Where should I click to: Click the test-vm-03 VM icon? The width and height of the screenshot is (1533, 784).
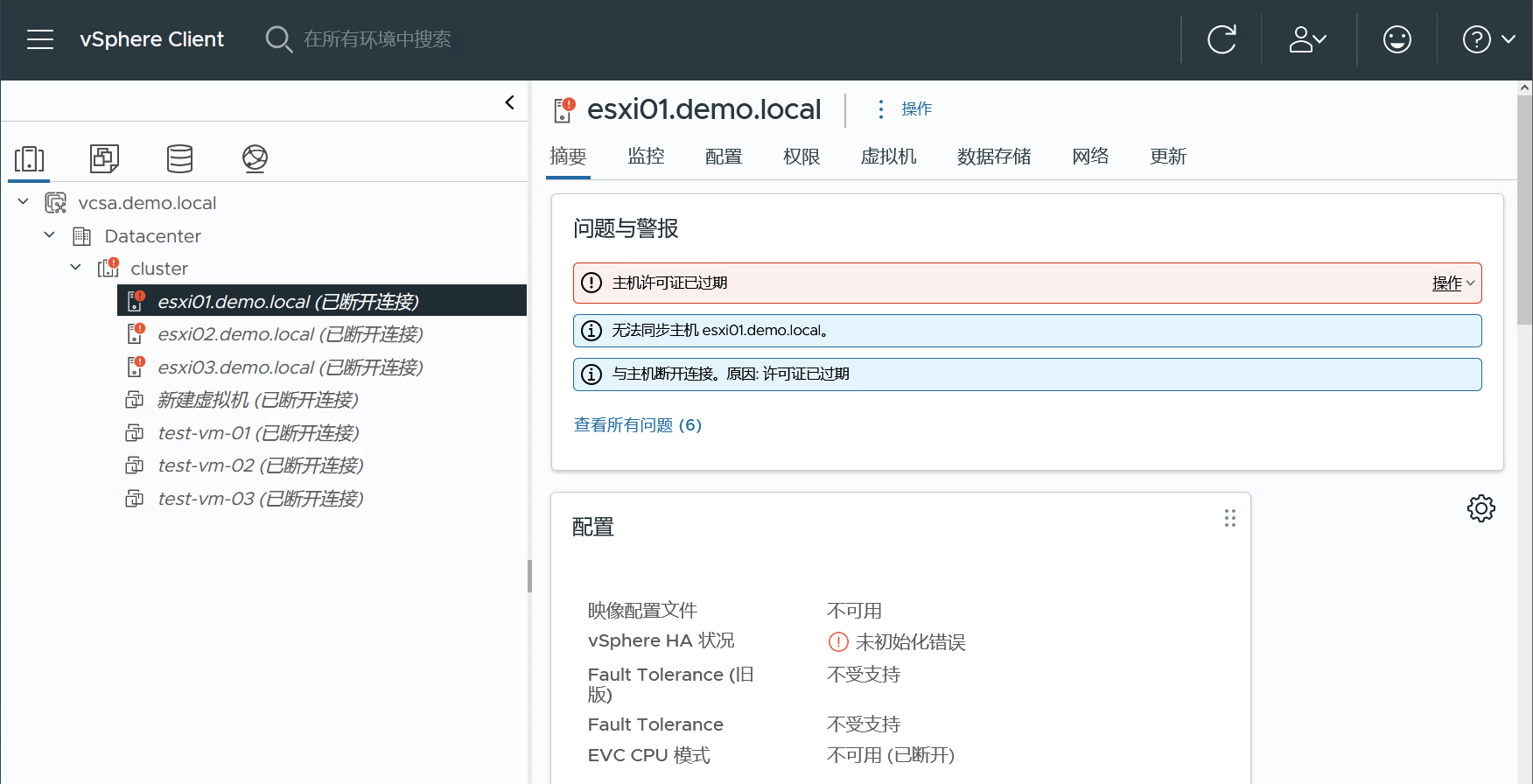point(135,499)
